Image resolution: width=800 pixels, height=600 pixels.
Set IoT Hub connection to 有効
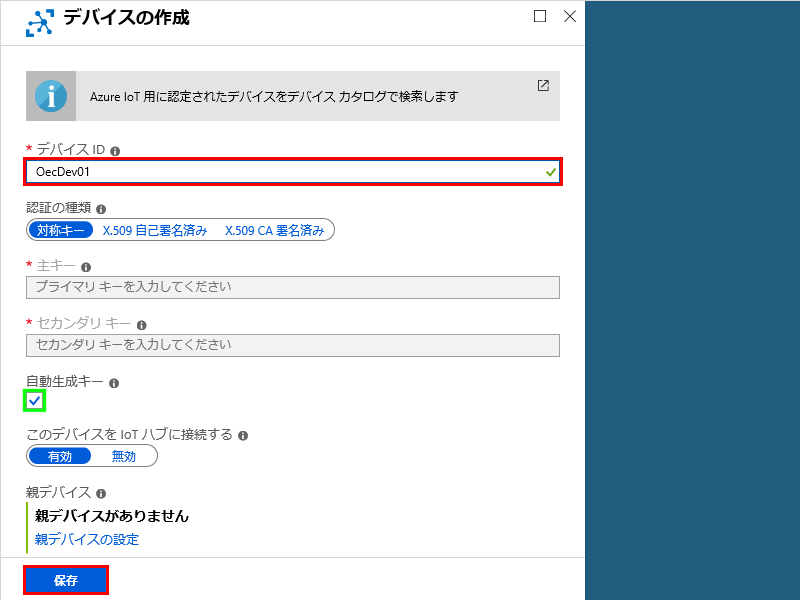[x=60, y=456]
